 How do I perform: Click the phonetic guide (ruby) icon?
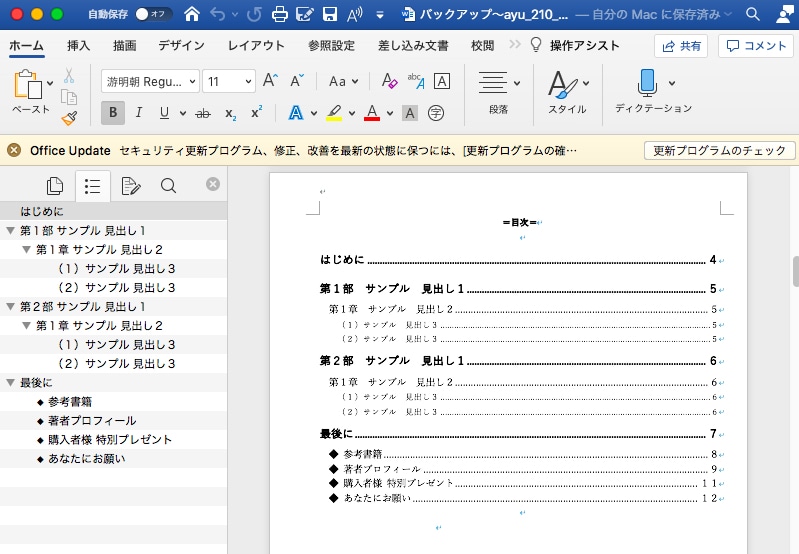416,81
